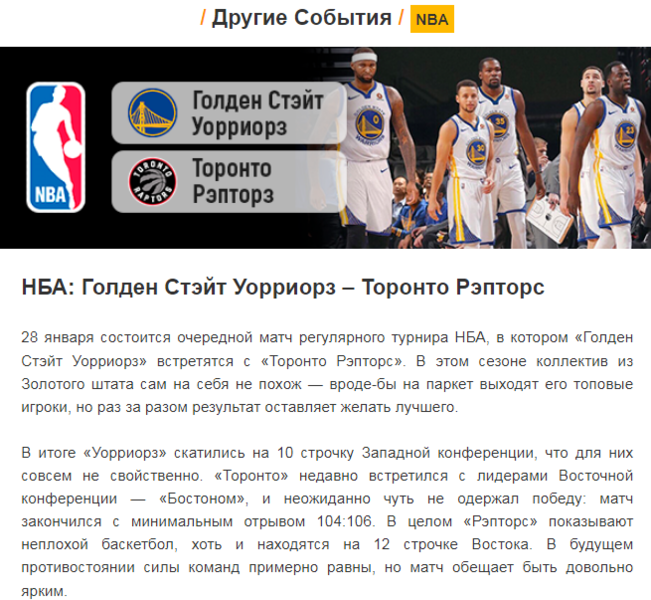Click the NBA logo in the banner
This screenshot has height=600, width=651.
coord(56,147)
